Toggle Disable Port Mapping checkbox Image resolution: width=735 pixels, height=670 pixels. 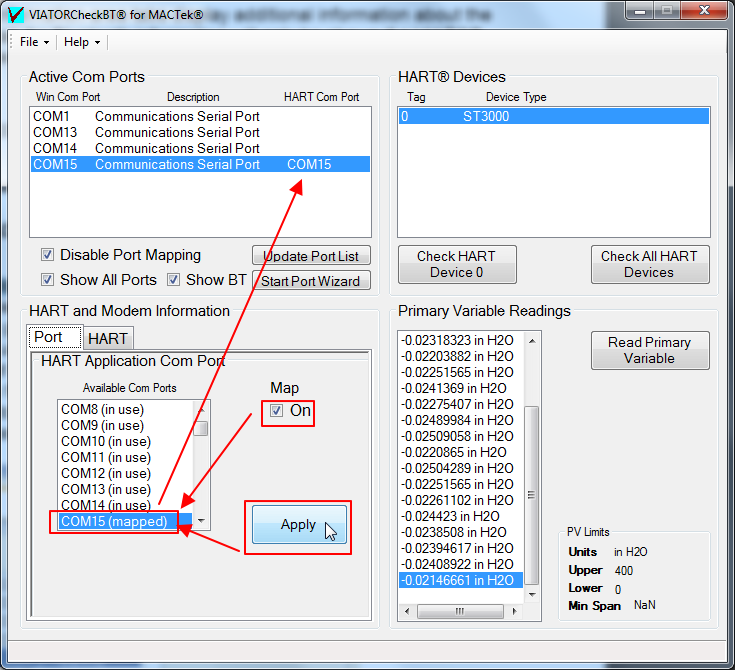pyautogui.click(x=47, y=255)
